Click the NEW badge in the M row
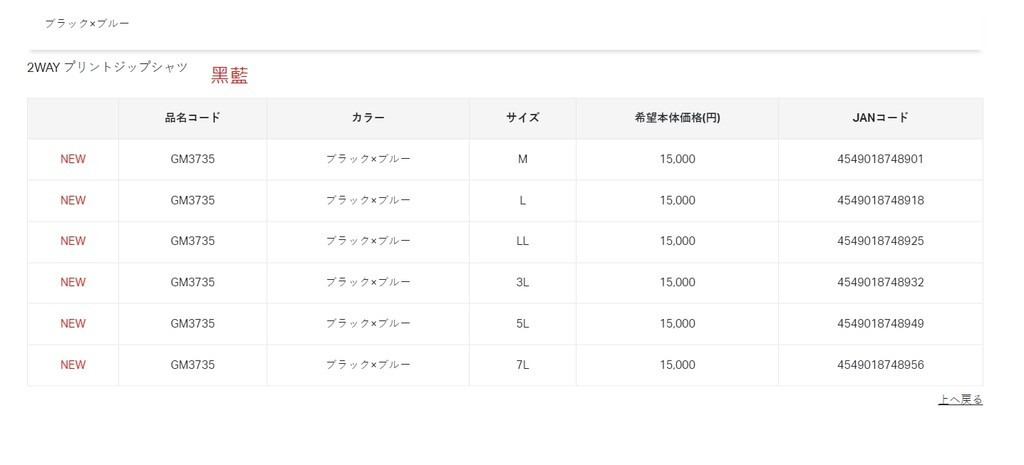This screenshot has height=465, width=1024. pos(73,159)
